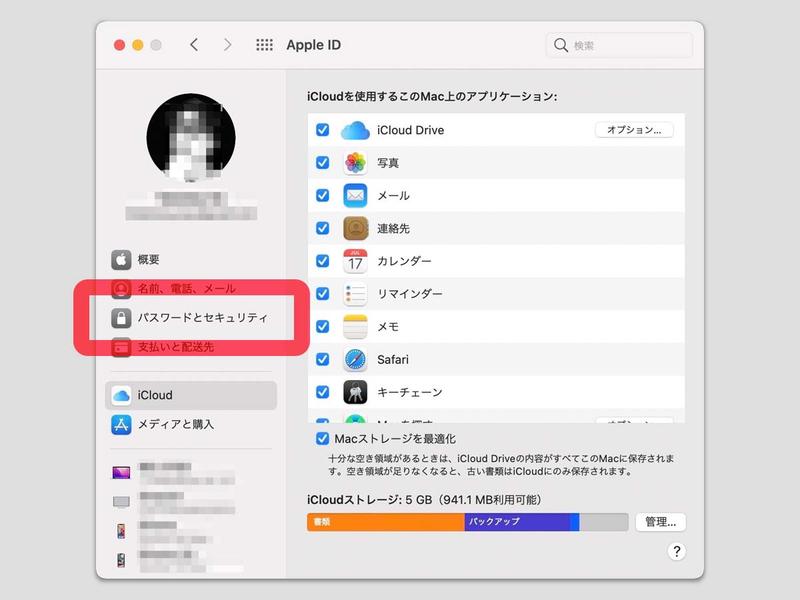Click the Contacts book icon

coord(355,228)
